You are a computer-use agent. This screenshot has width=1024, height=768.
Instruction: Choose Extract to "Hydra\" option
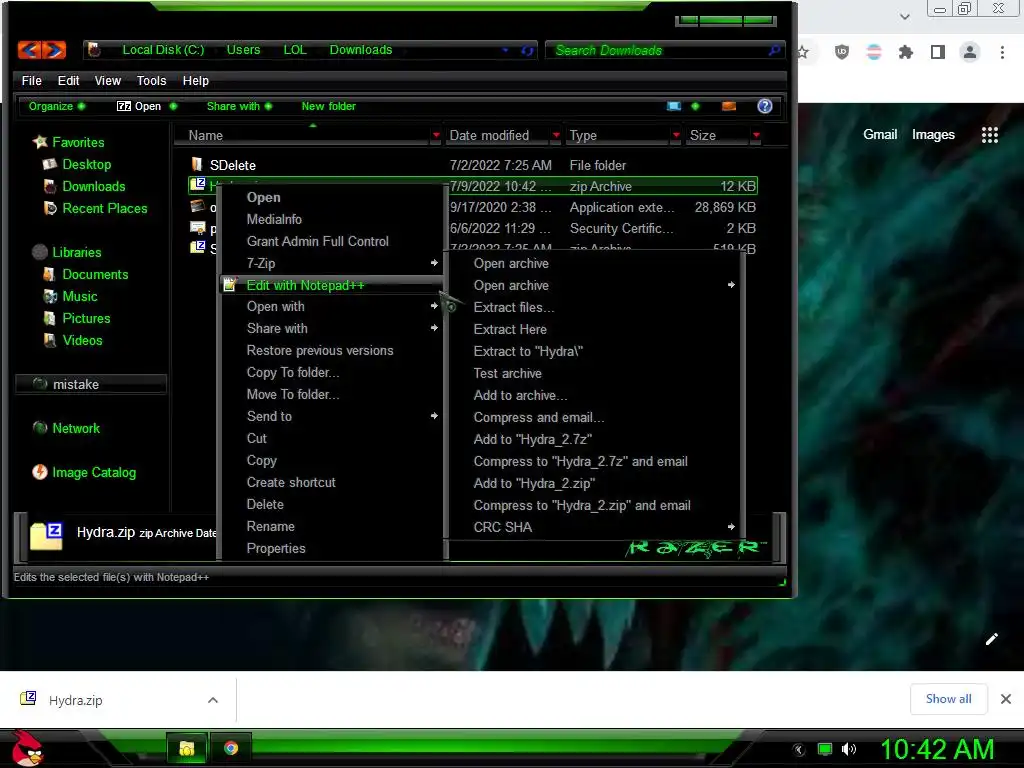pos(593,351)
